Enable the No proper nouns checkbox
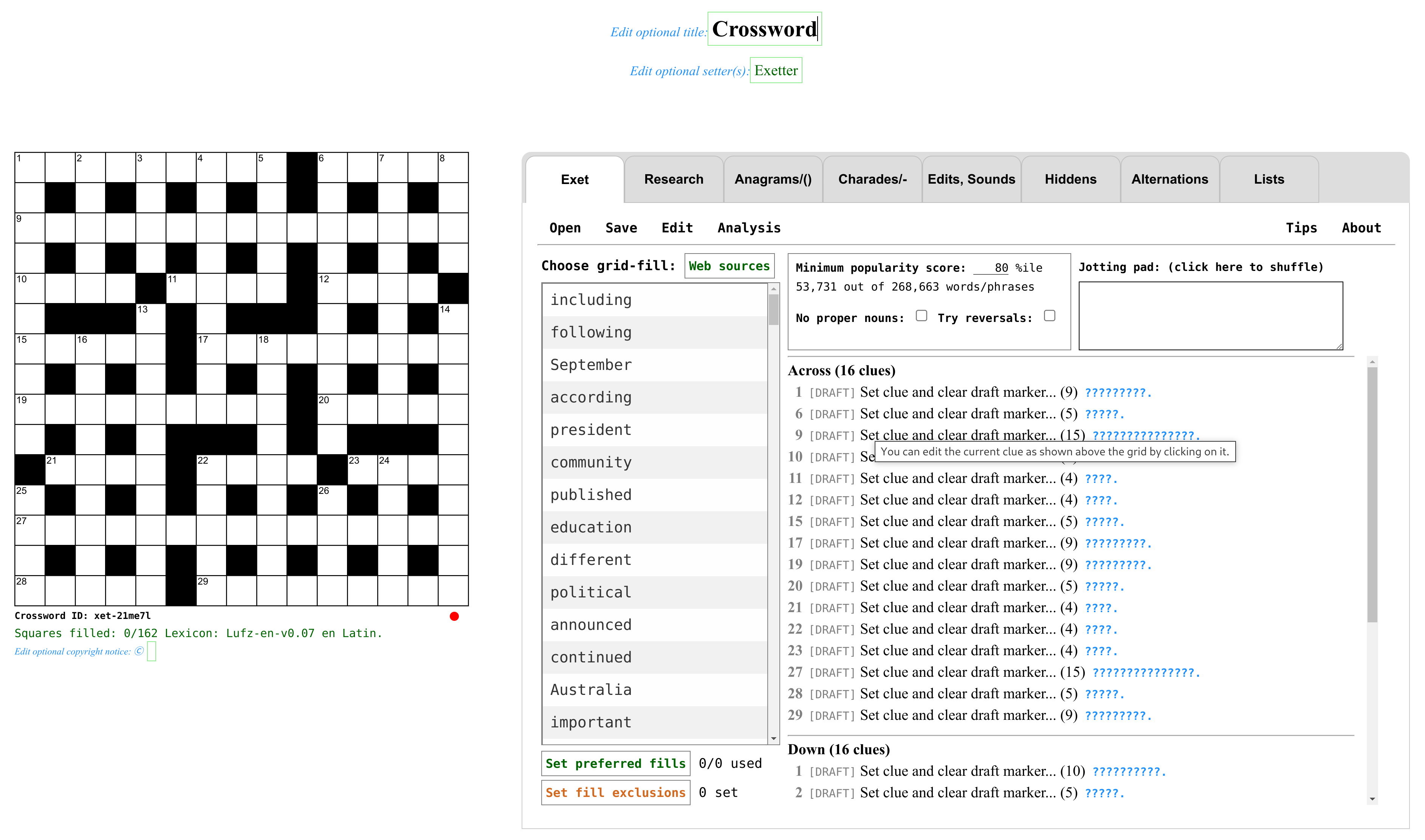1425x840 pixels. click(921, 316)
